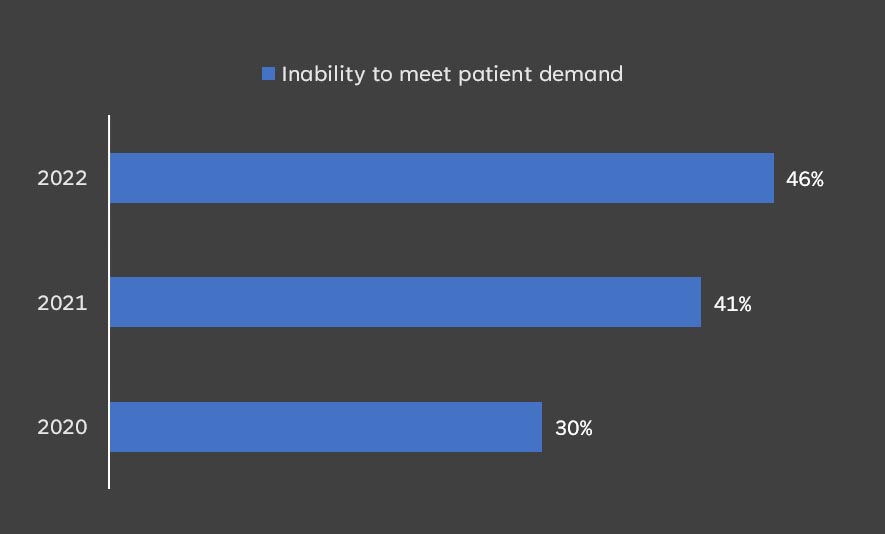Click the 41% data label

point(732,304)
